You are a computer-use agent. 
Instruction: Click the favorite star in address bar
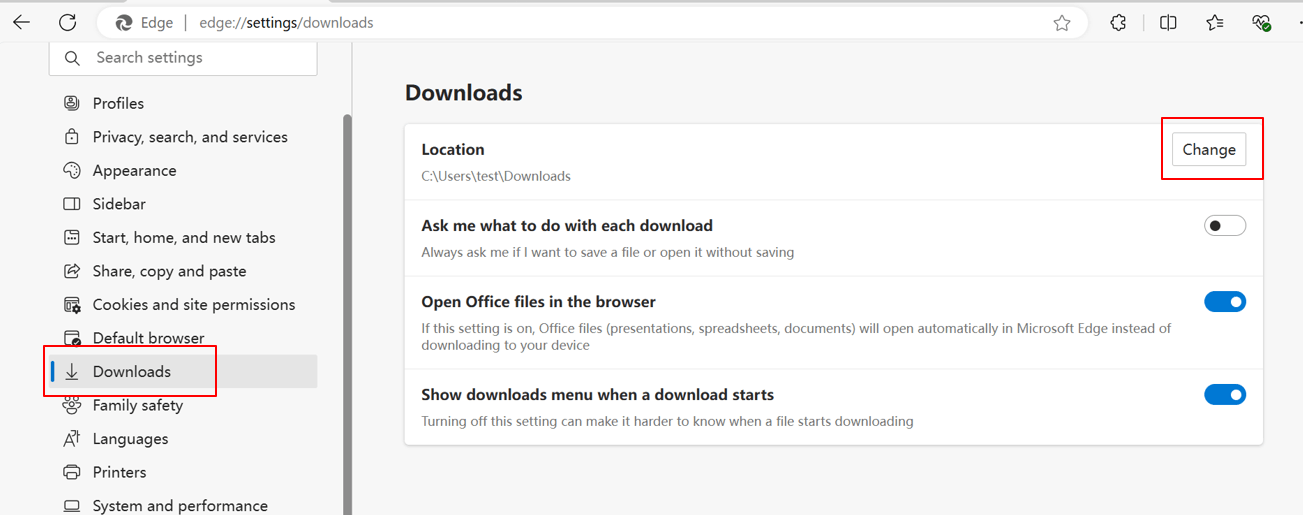click(1062, 23)
